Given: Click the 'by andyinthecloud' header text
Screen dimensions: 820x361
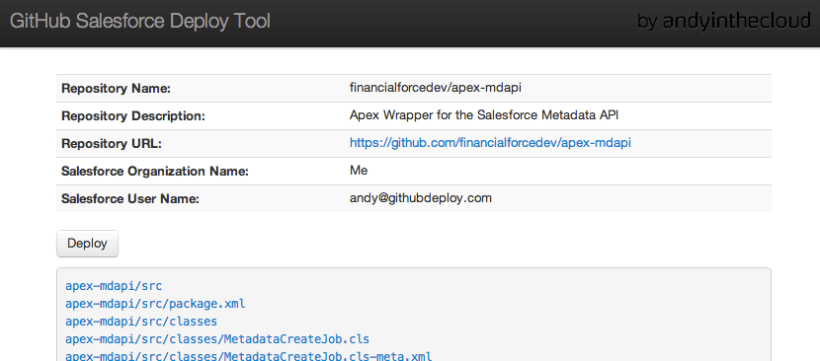Looking at the screenshot, I should click(x=724, y=21).
